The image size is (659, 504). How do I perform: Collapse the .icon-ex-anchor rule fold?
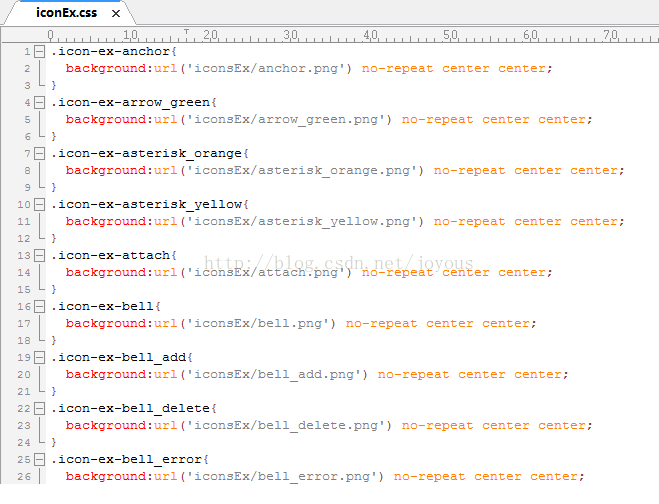[39, 52]
